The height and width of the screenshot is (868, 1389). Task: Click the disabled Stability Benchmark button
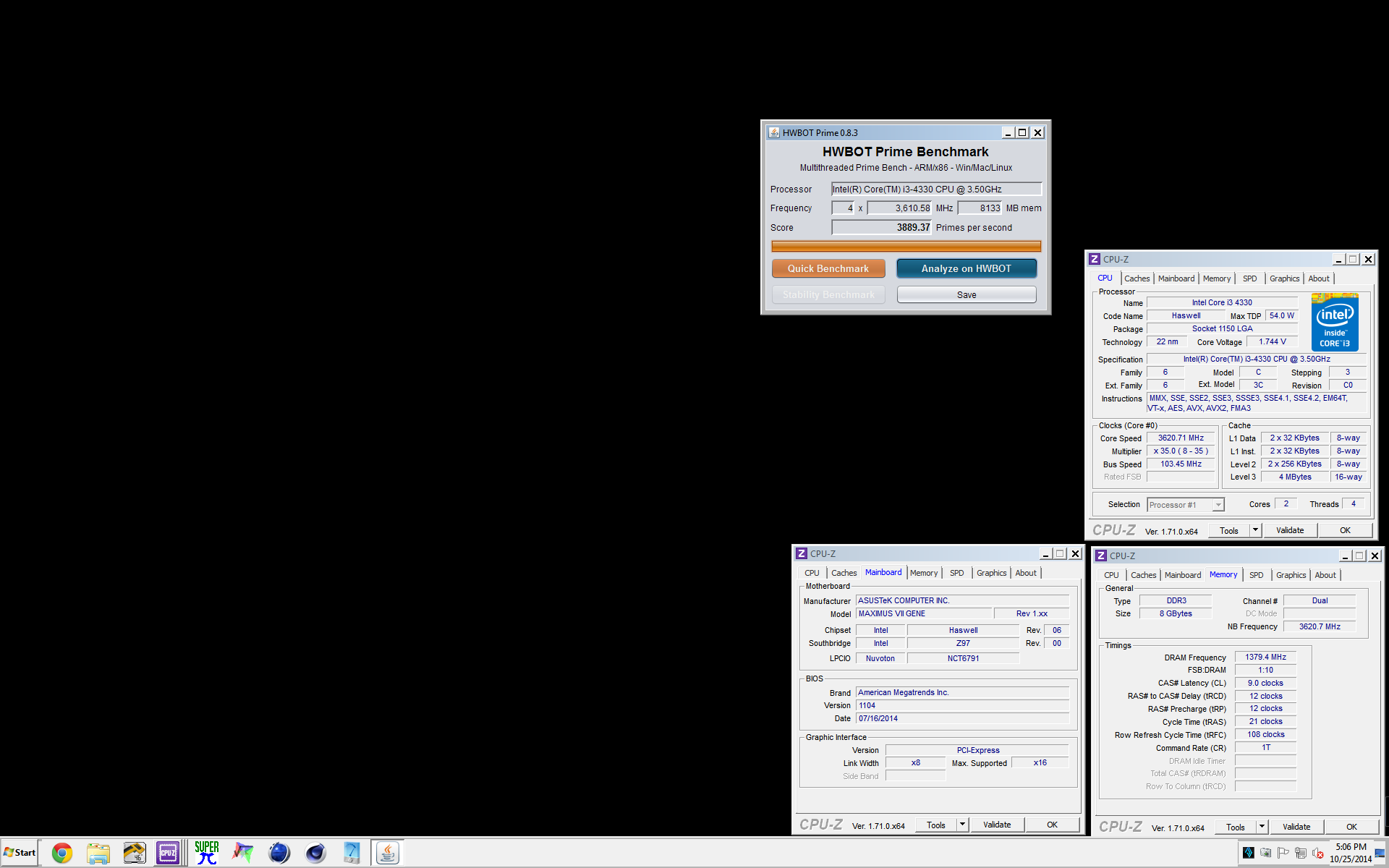828,294
